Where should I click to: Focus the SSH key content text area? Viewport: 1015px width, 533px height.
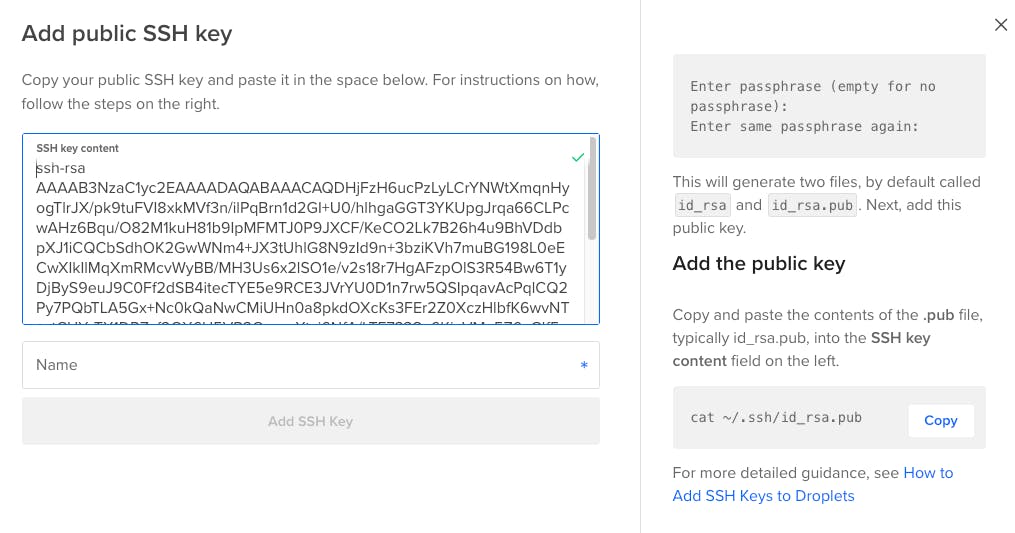tap(300, 240)
